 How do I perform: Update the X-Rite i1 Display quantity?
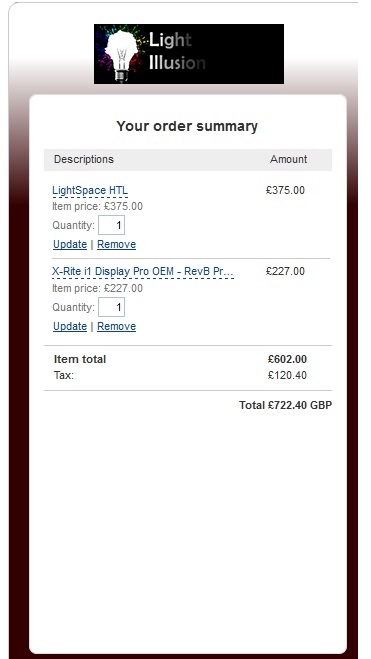(x=70, y=326)
